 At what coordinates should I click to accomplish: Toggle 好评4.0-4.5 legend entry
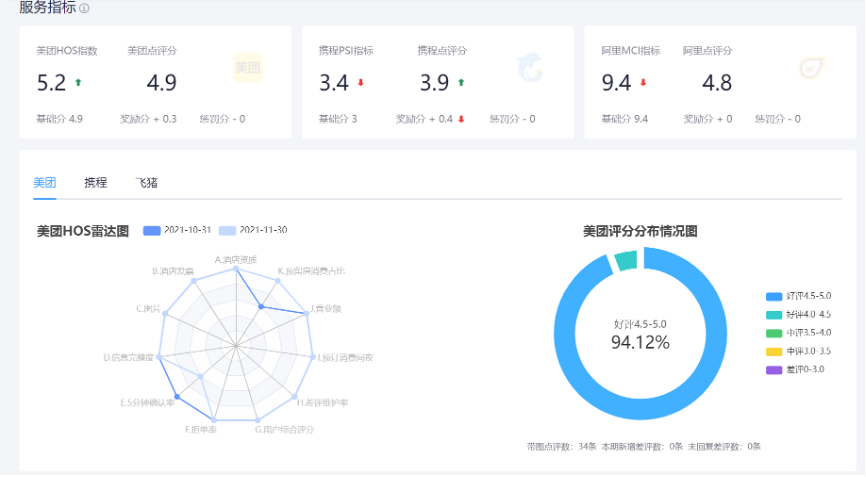pyautogui.click(x=773, y=315)
